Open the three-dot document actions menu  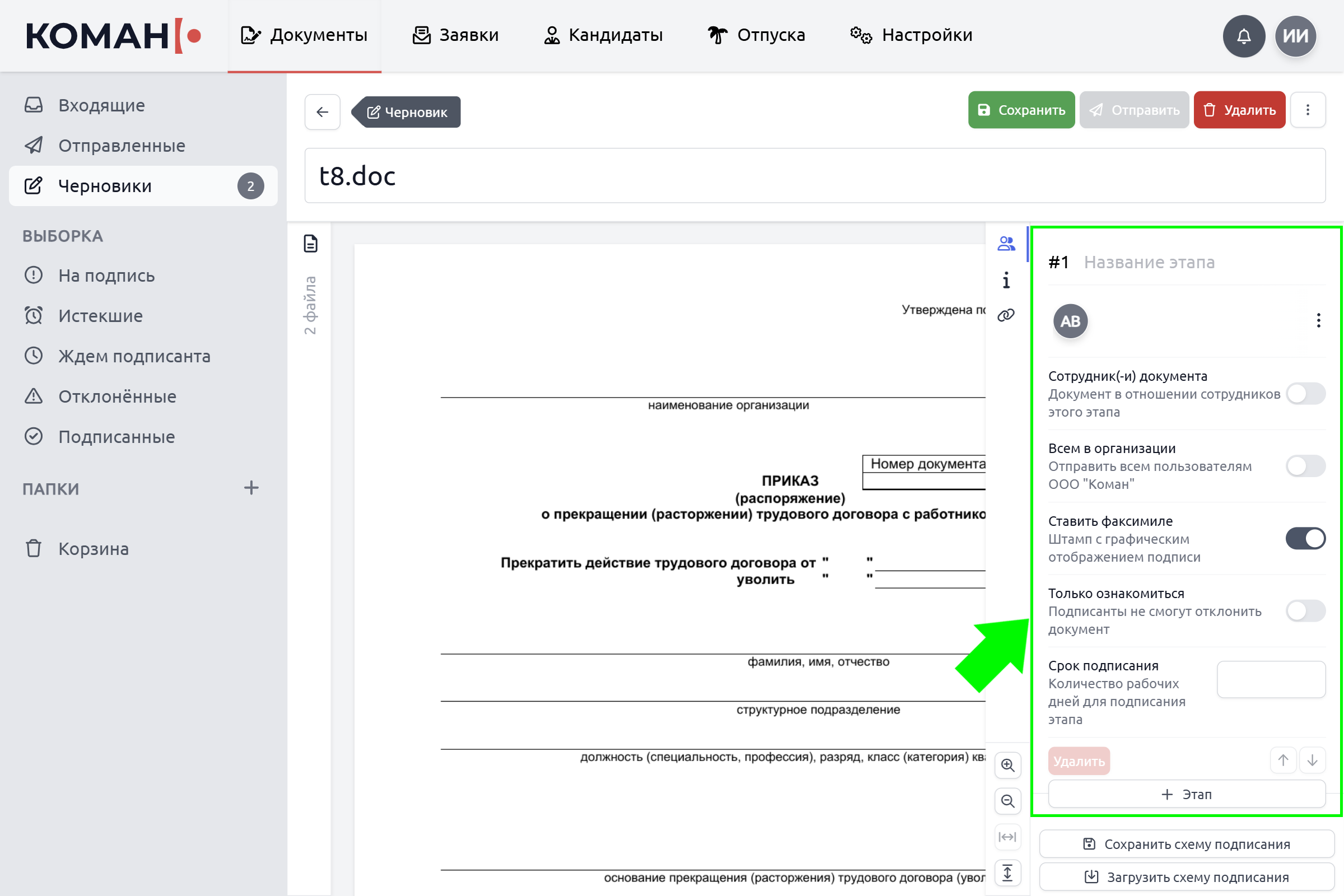[1308, 110]
